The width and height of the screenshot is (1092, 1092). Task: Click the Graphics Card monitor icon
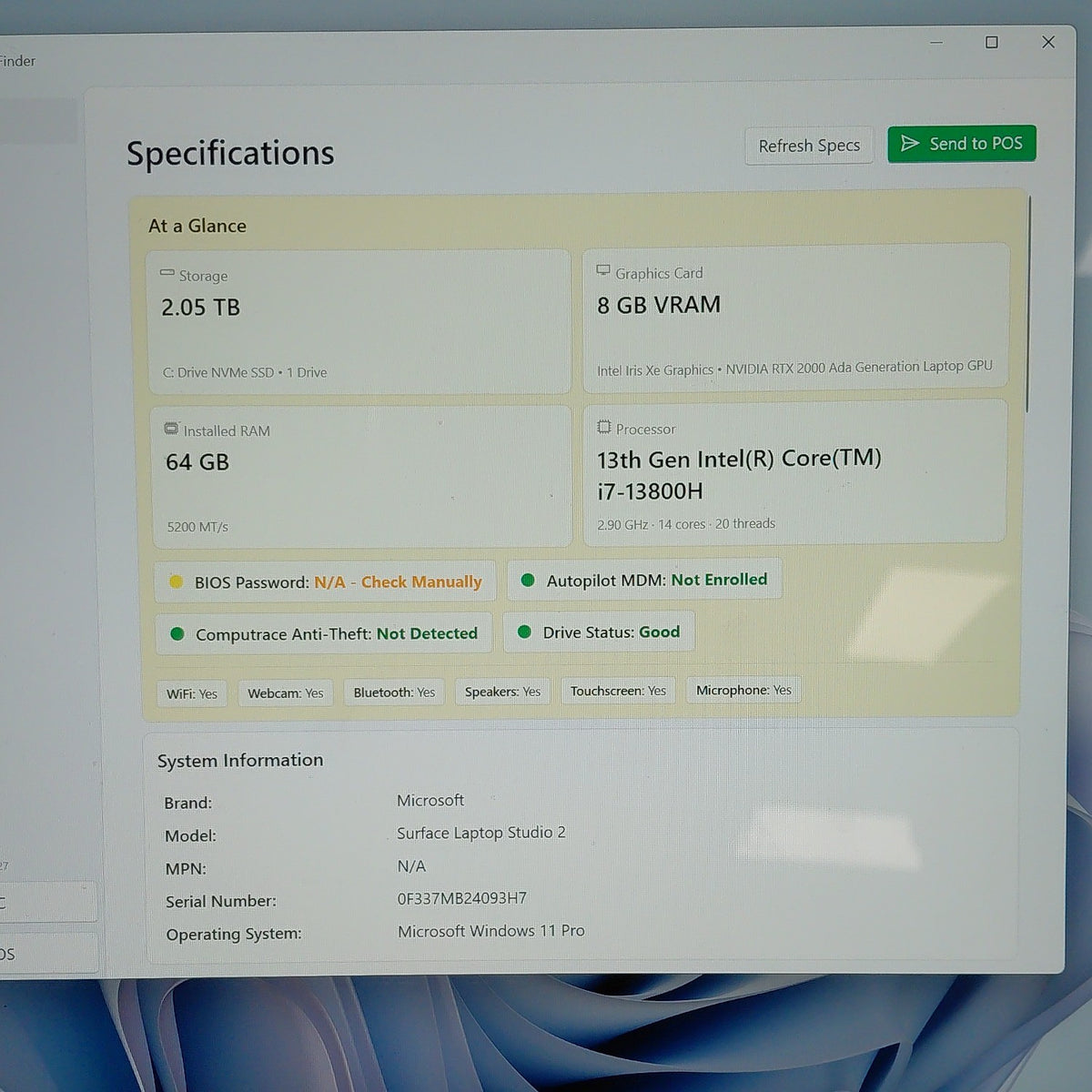603,270
